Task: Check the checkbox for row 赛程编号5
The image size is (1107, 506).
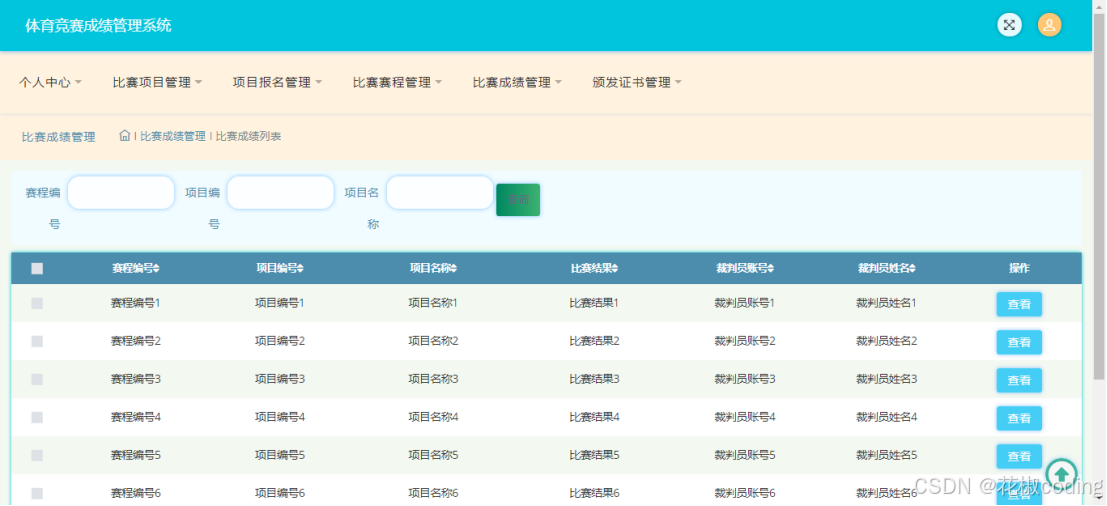Action: pyautogui.click(x=37, y=456)
